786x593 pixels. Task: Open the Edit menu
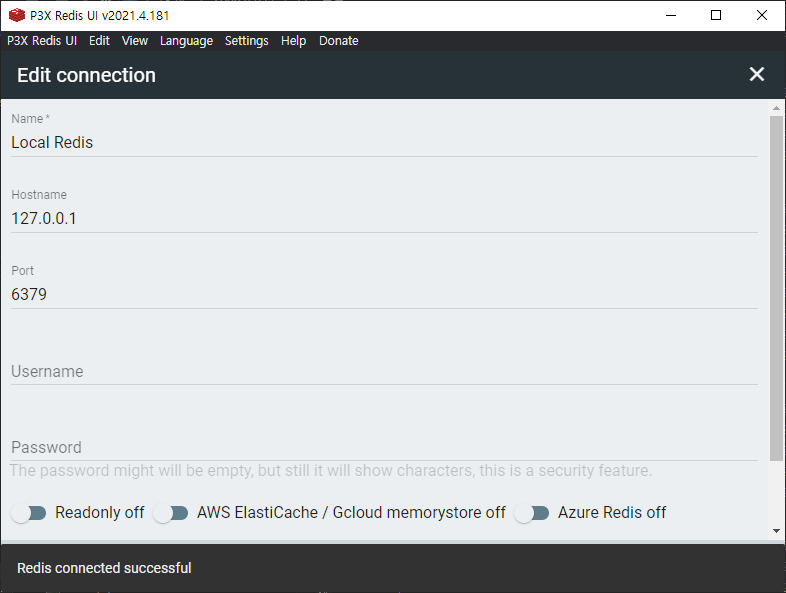coord(99,41)
